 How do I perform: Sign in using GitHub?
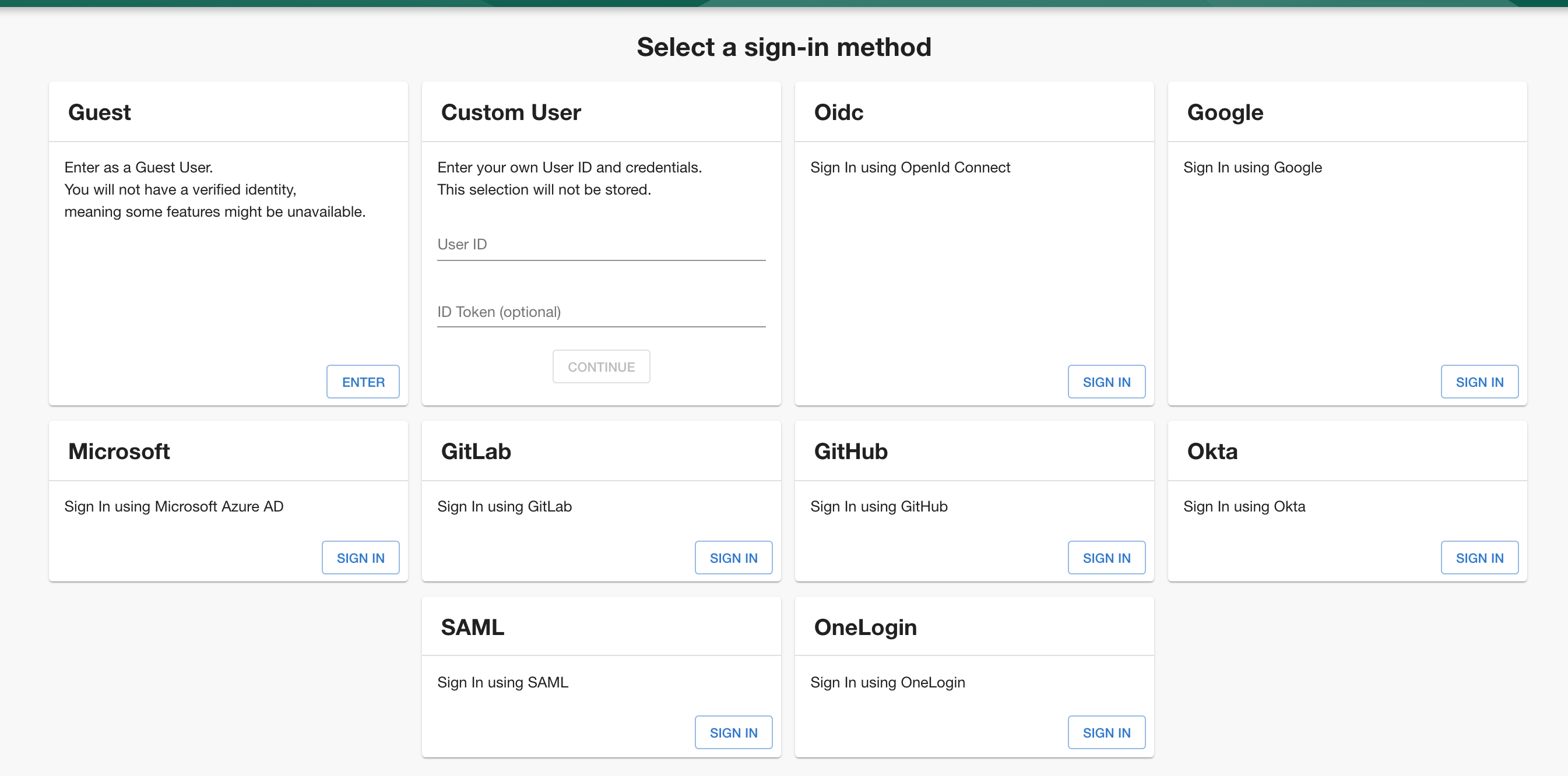coord(1106,557)
